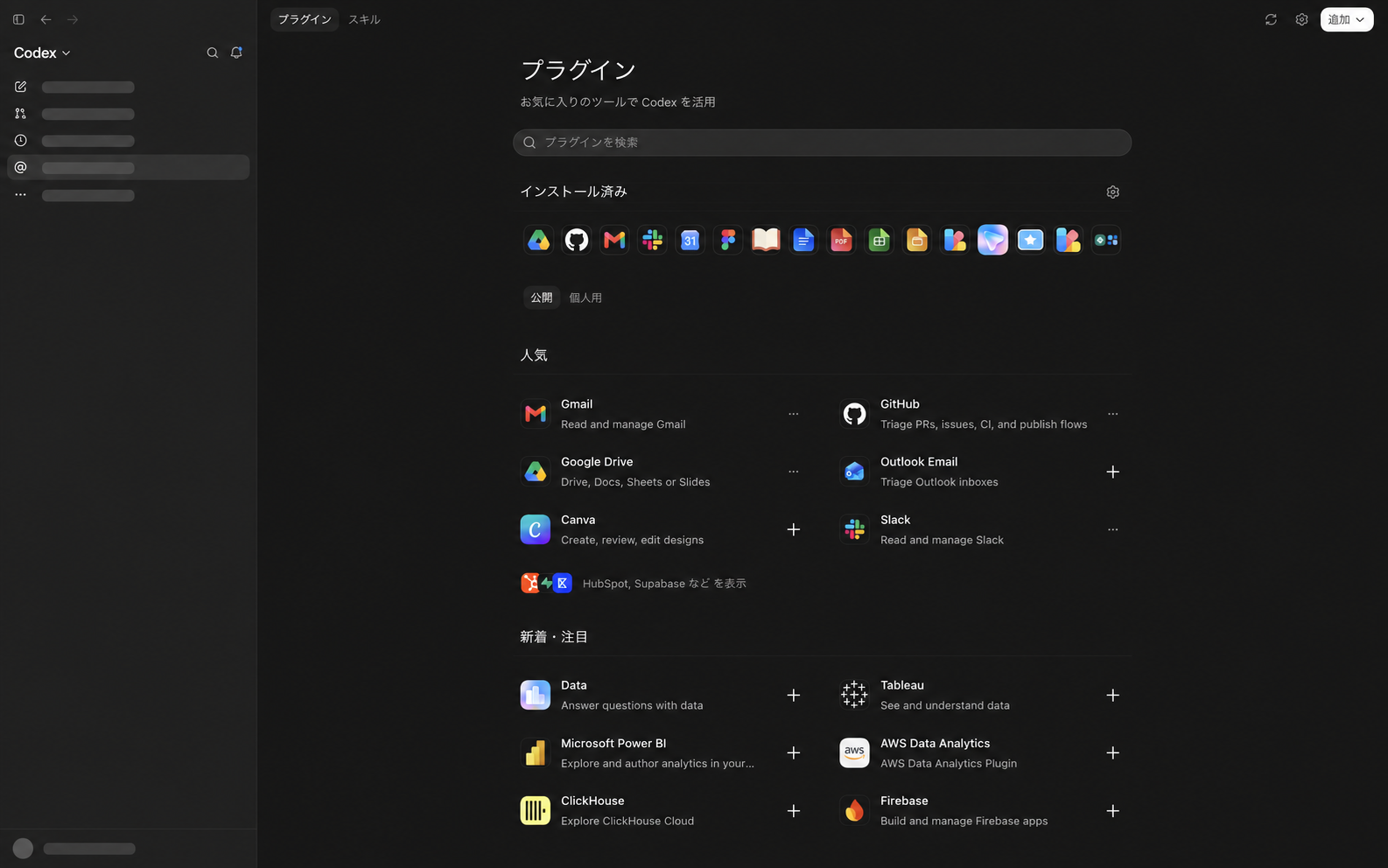Open installed Google Drive plugin icon
The height and width of the screenshot is (868, 1388).
pos(538,240)
